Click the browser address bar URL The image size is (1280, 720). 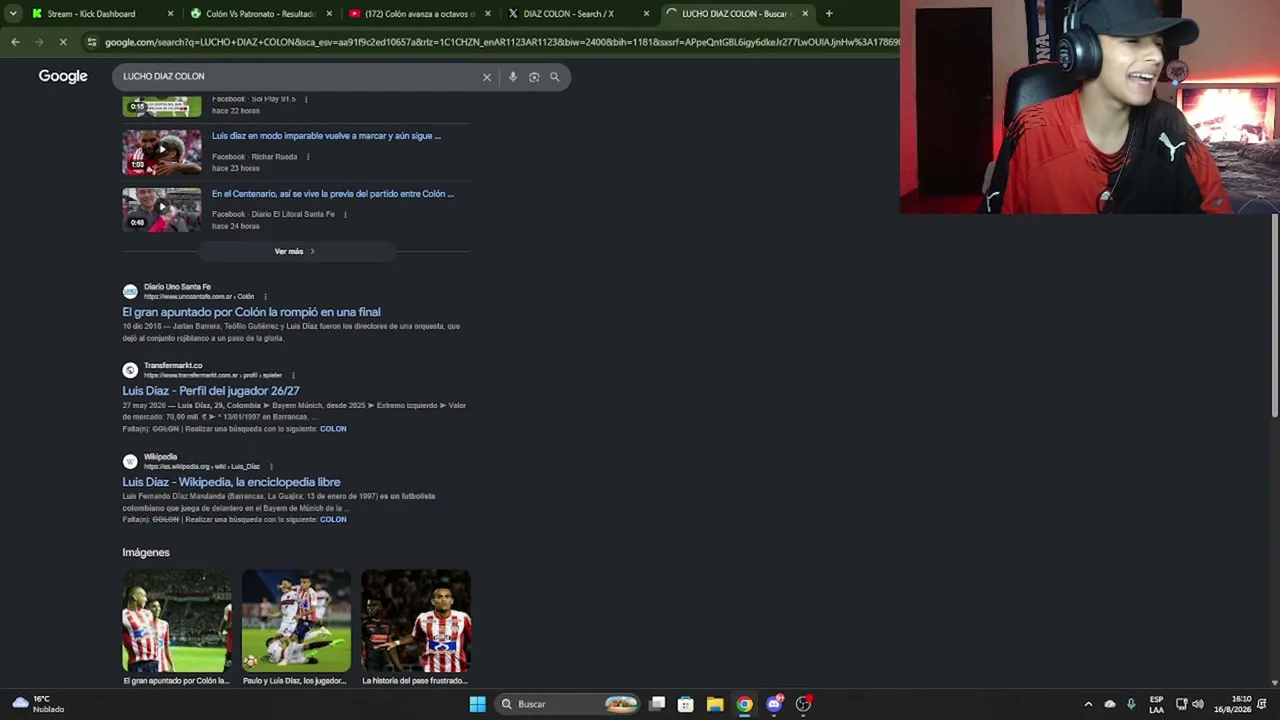click(x=500, y=42)
